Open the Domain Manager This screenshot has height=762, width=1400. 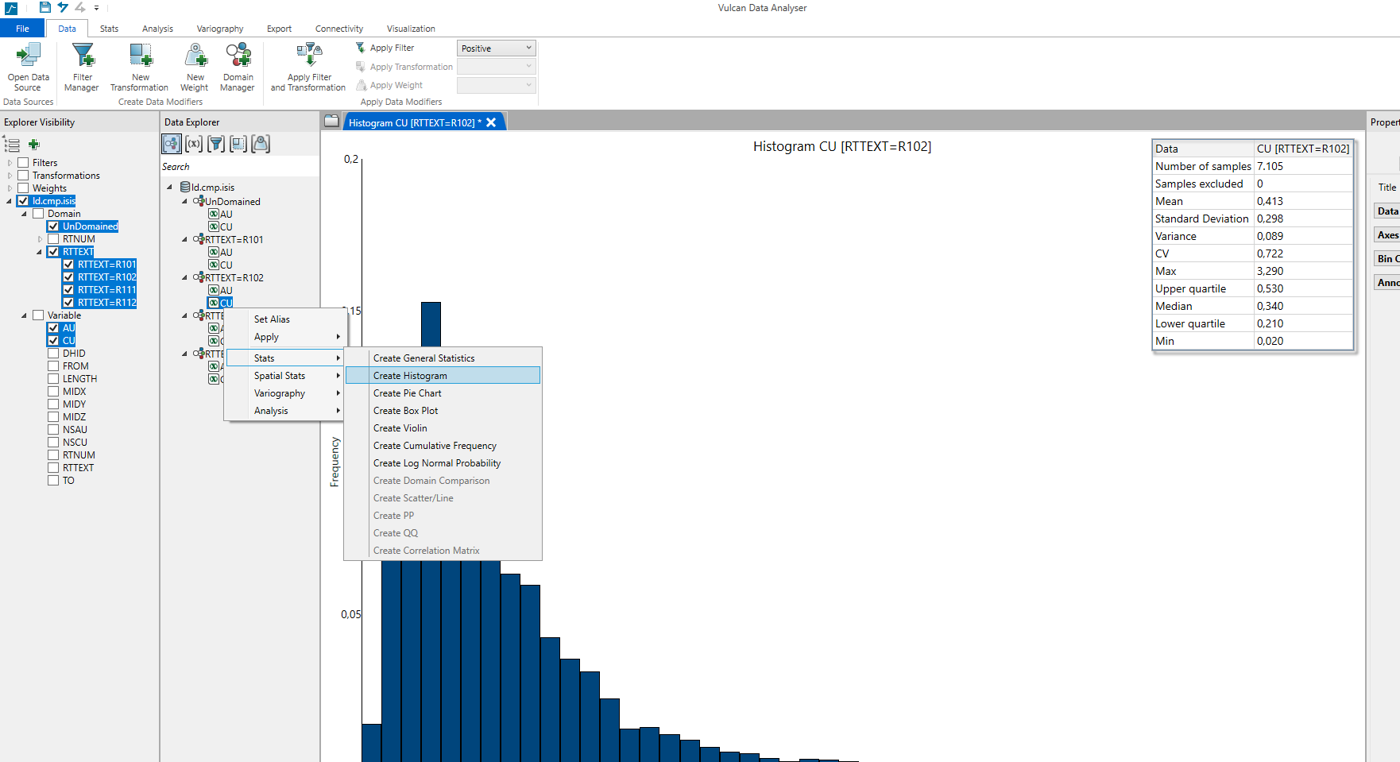(x=238, y=67)
